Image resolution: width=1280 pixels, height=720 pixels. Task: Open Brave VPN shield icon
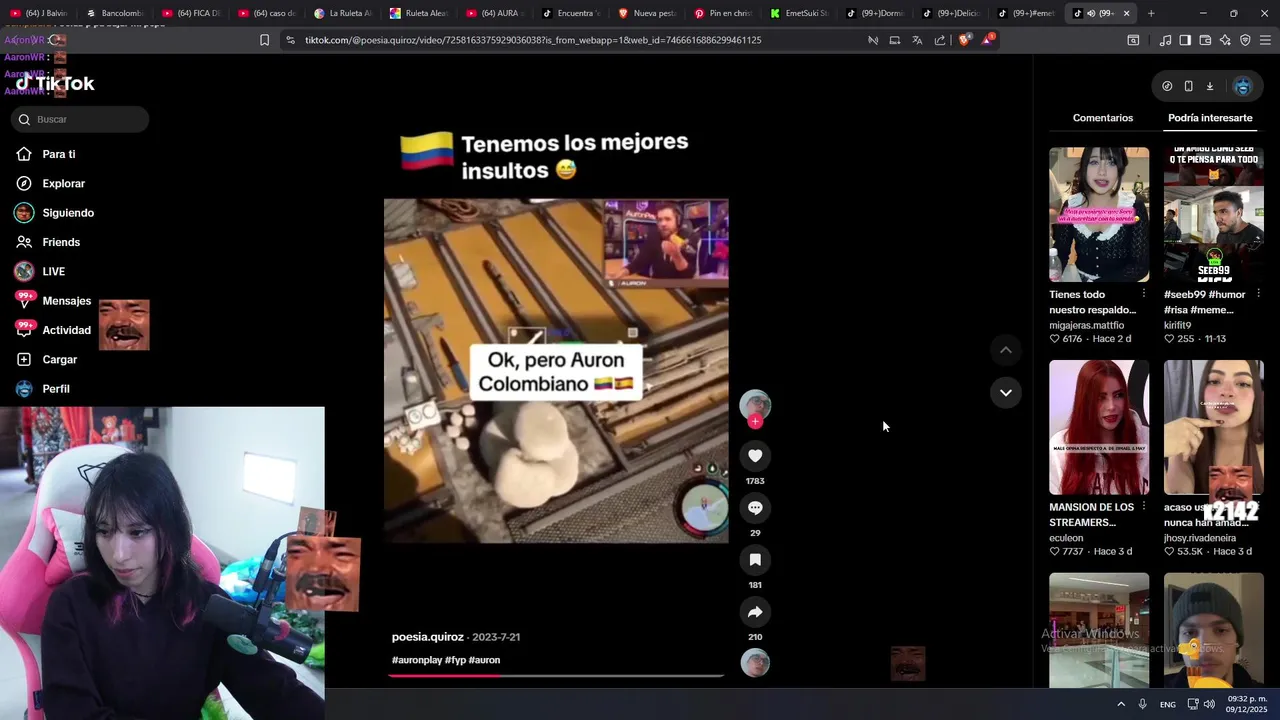pos(1245,40)
